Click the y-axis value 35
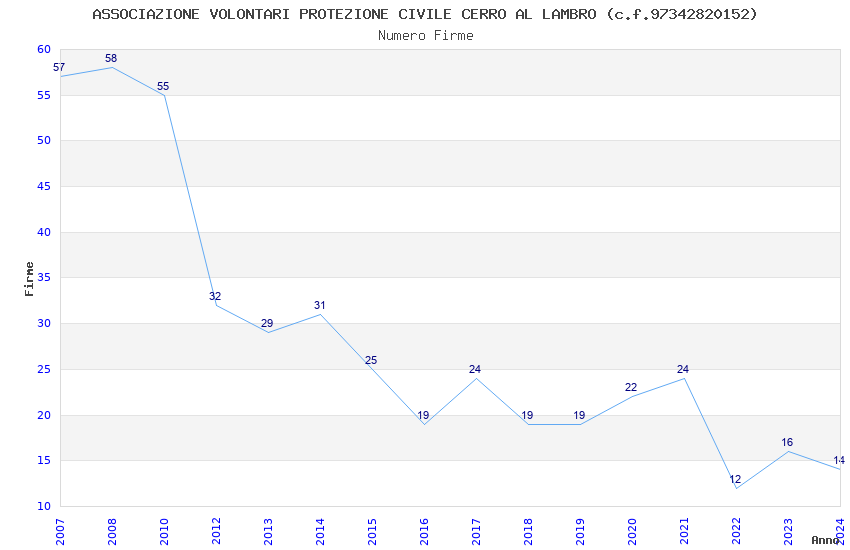 (x=44, y=277)
